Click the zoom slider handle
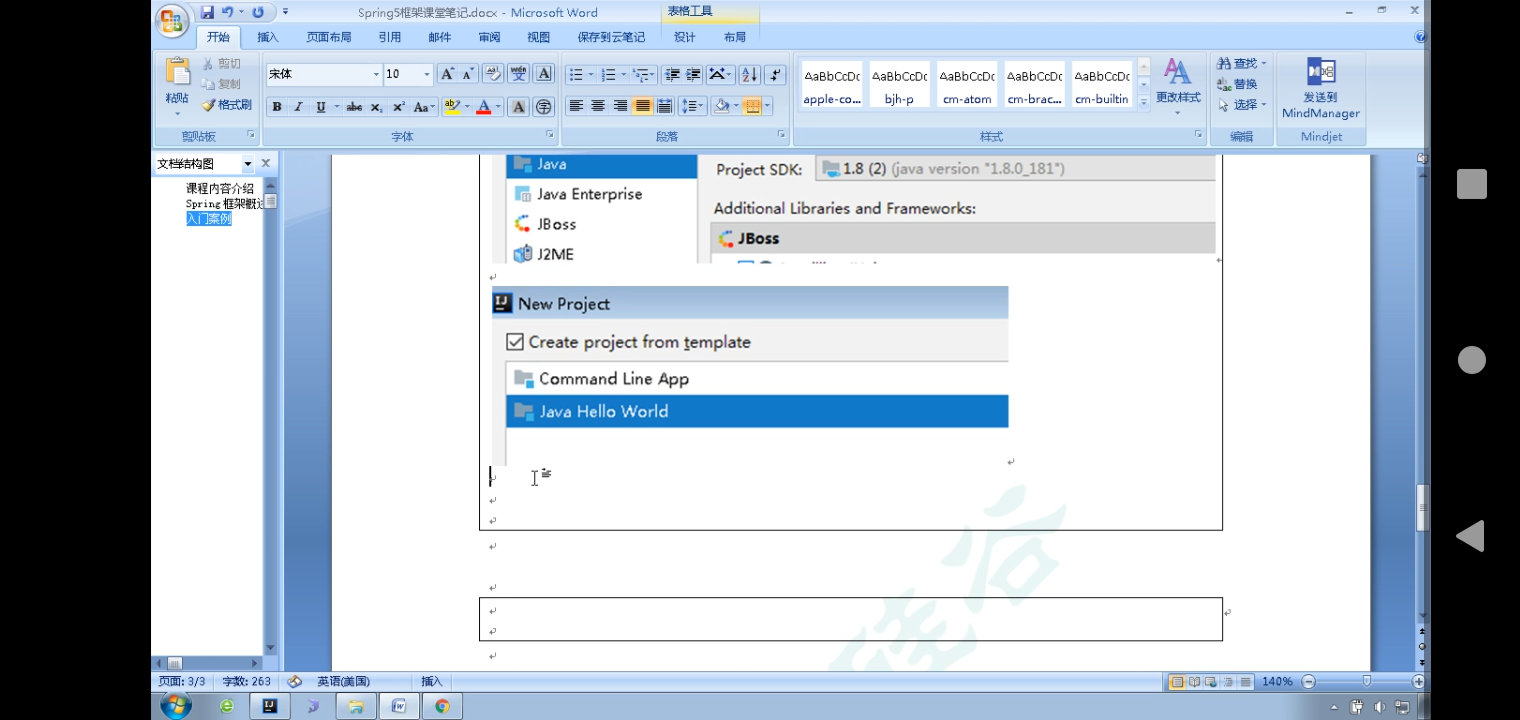 (x=1367, y=682)
